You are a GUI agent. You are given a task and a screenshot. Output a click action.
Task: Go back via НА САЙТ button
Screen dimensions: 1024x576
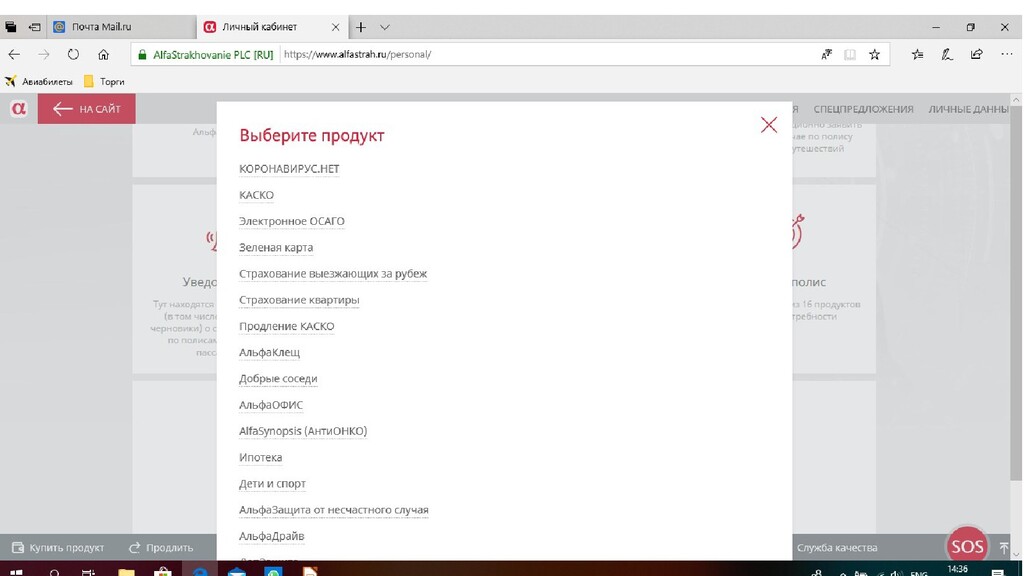(x=87, y=108)
